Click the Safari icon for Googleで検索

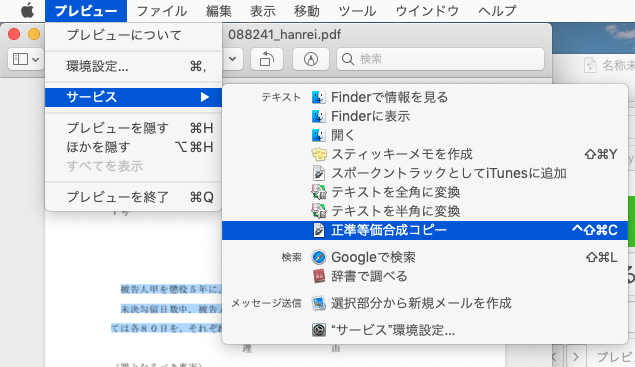point(319,257)
